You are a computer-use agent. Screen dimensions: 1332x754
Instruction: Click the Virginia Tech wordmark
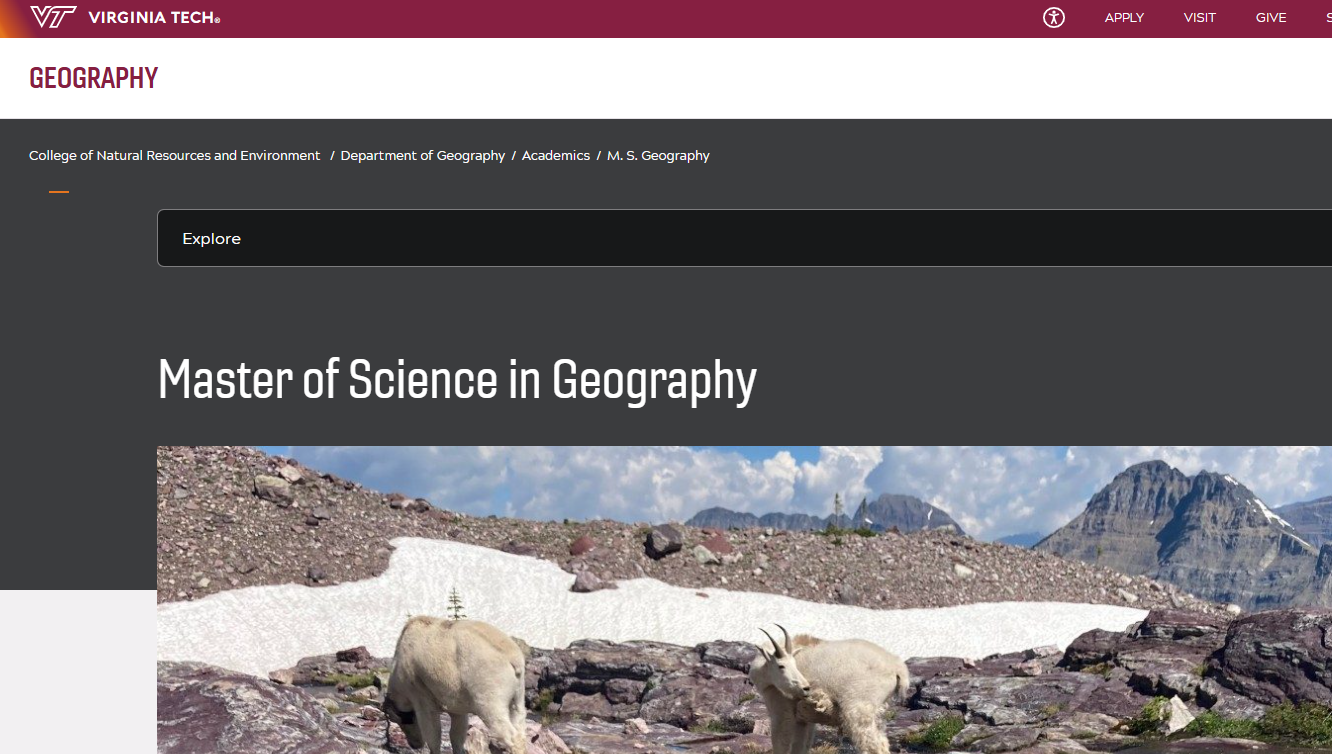154,18
